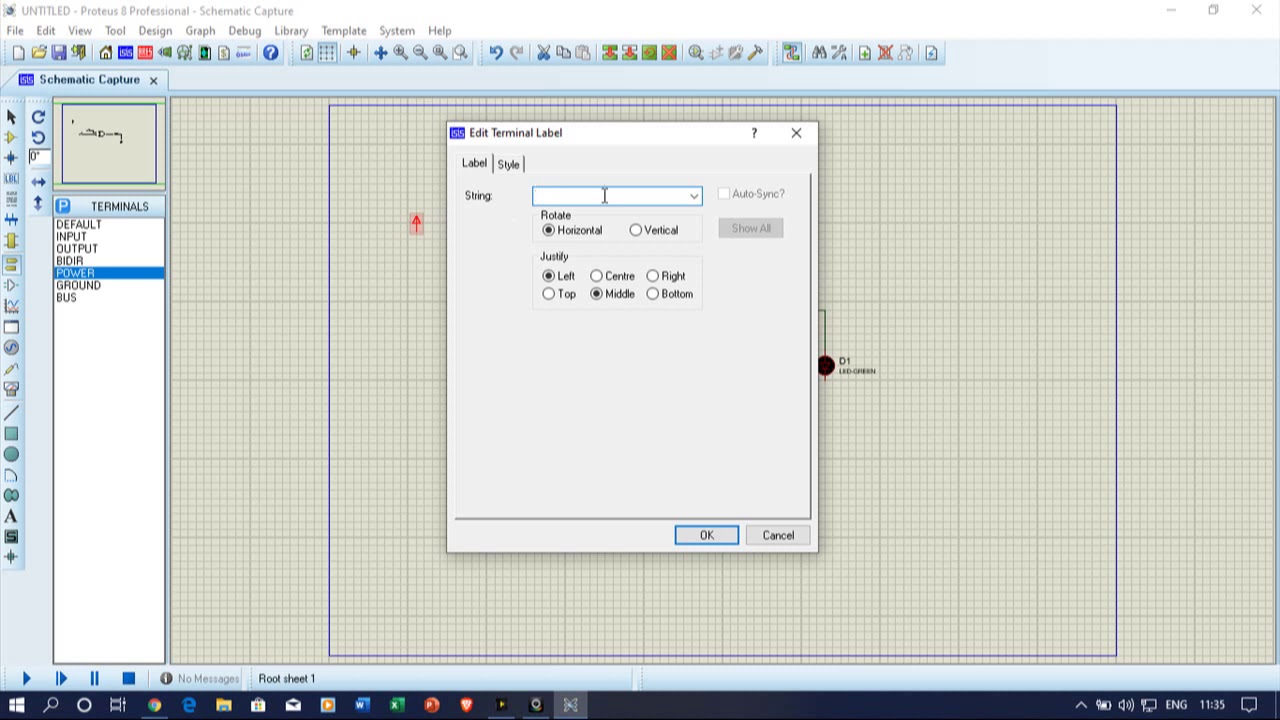The image size is (1280, 720).
Task: Select the 2D text 'A' tool
Action: [11, 516]
